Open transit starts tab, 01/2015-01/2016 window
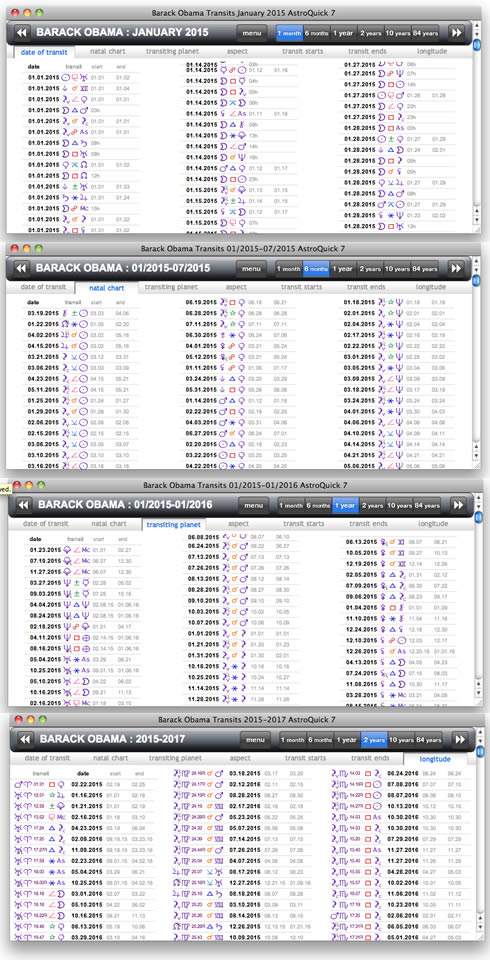This screenshot has height=960, width=490. point(303,524)
